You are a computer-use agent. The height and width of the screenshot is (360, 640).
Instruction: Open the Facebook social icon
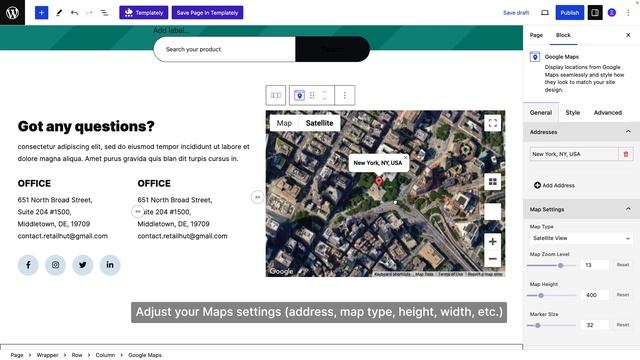coord(28,265)
